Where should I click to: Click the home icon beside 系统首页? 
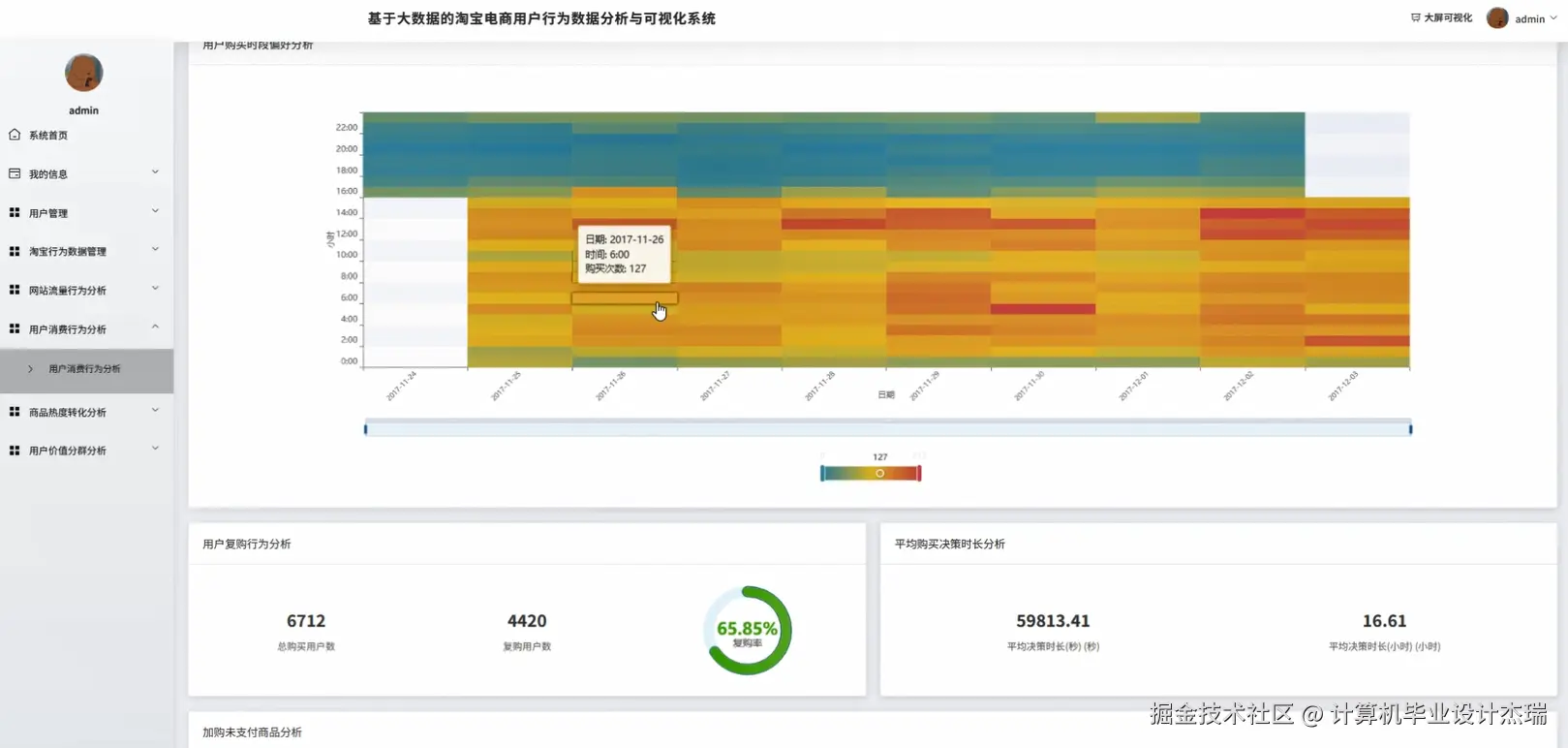15,135
